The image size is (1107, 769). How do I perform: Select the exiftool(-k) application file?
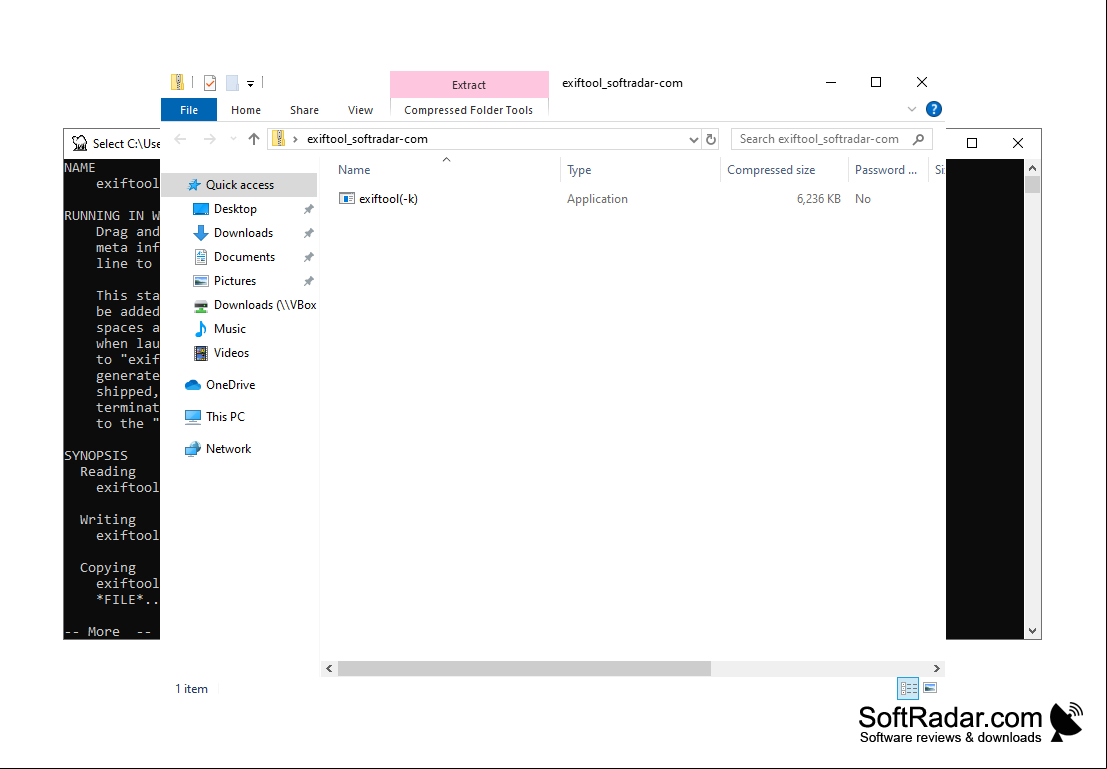click(388, 199)
